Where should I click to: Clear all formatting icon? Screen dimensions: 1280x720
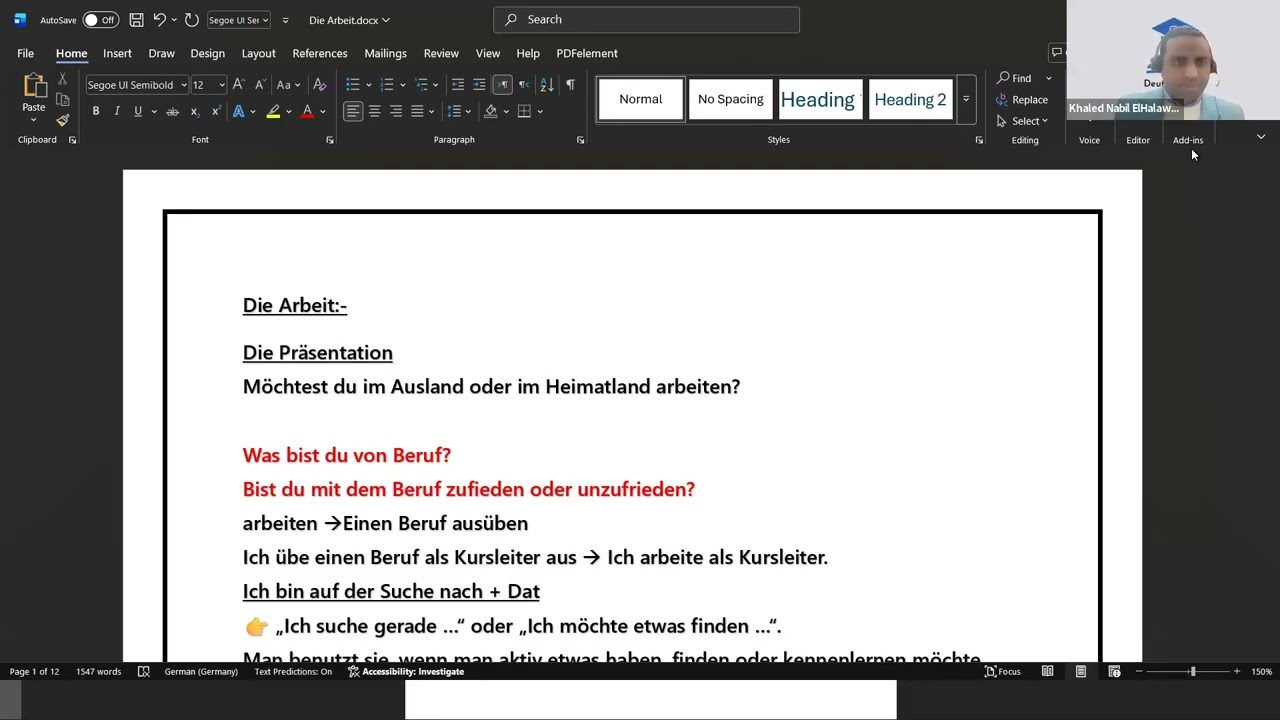(320, 85)
